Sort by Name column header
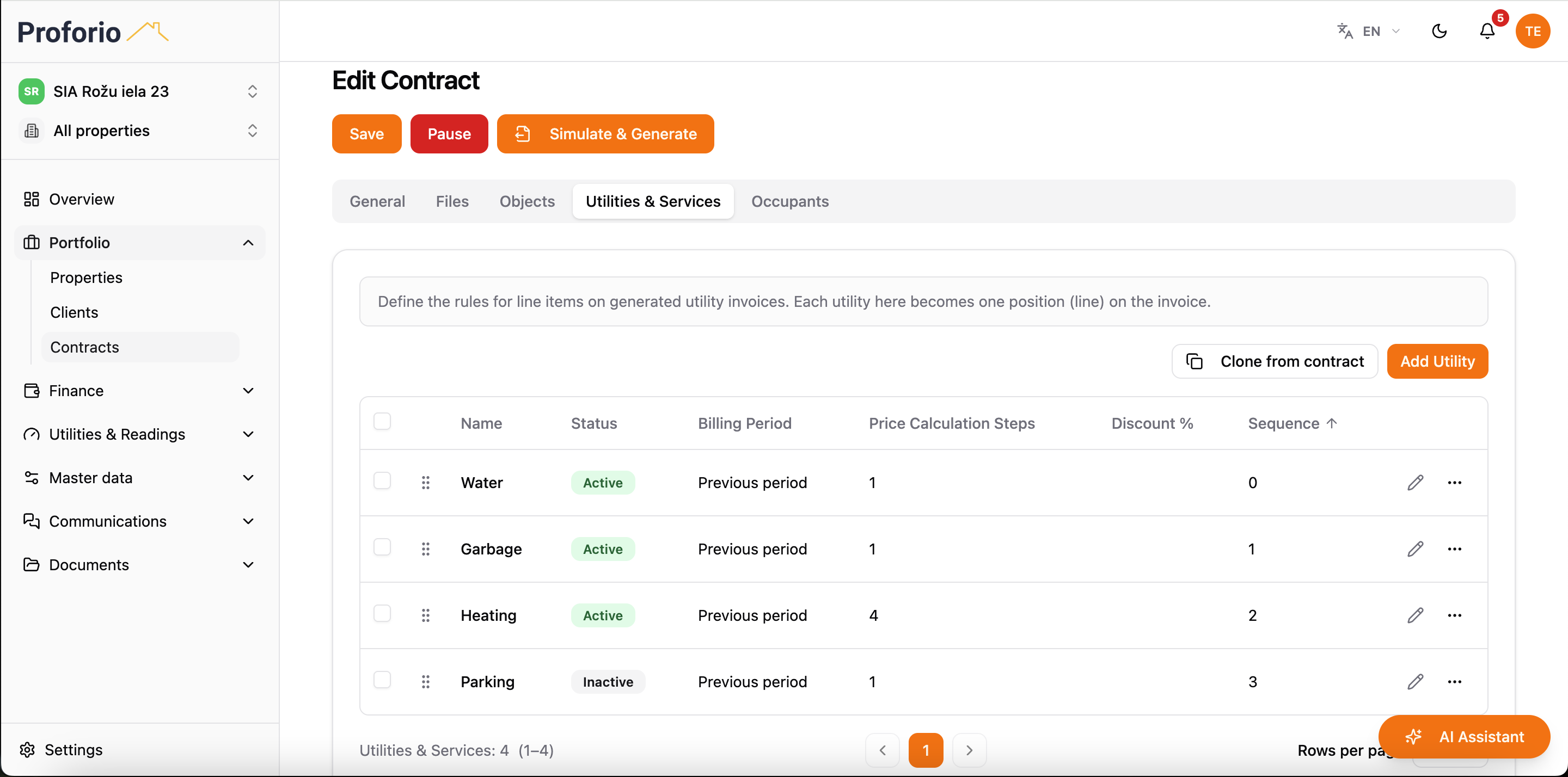Viewport: 1568px width, 777px height. click(x=481, y=423)
